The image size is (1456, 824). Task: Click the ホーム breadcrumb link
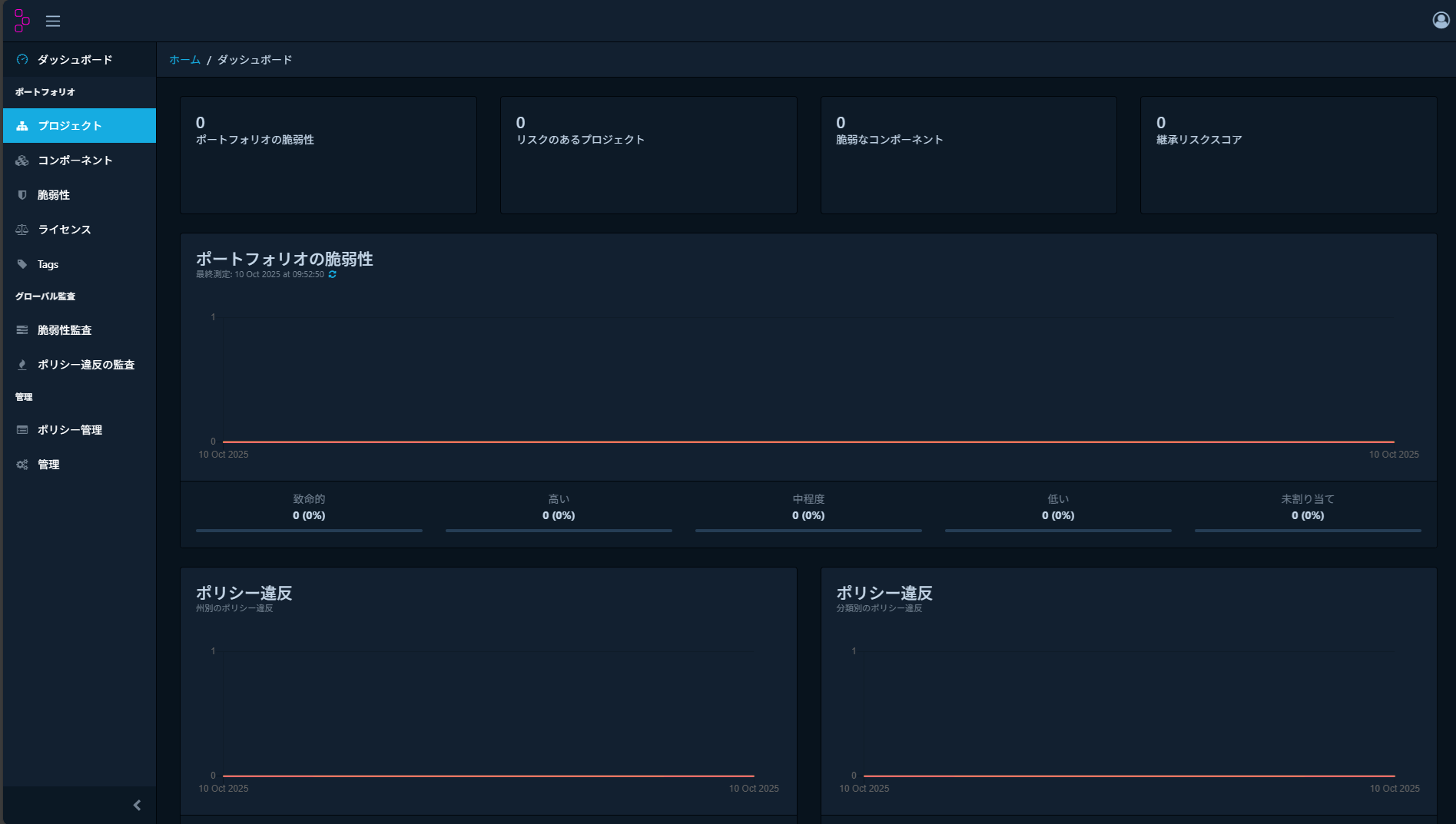click(x=184, y=60)
